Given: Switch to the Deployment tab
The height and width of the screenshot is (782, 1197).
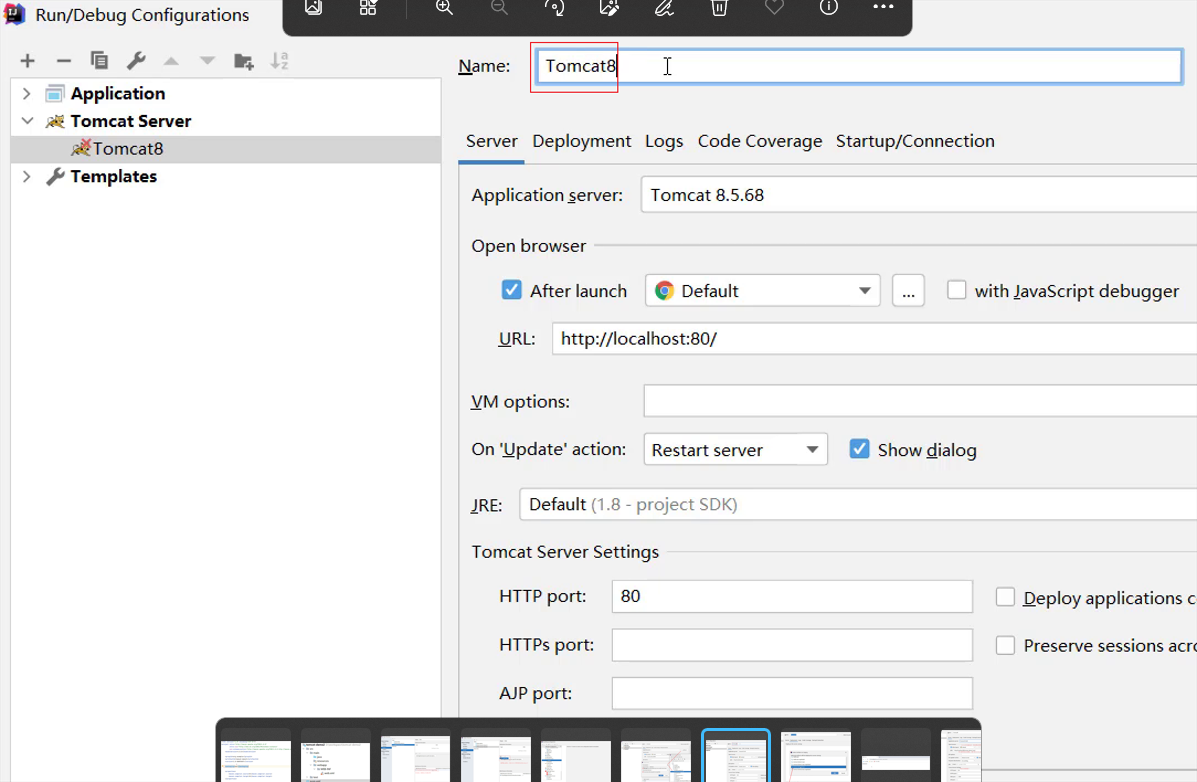Looking at the screenshot, I should coord(582,141).
